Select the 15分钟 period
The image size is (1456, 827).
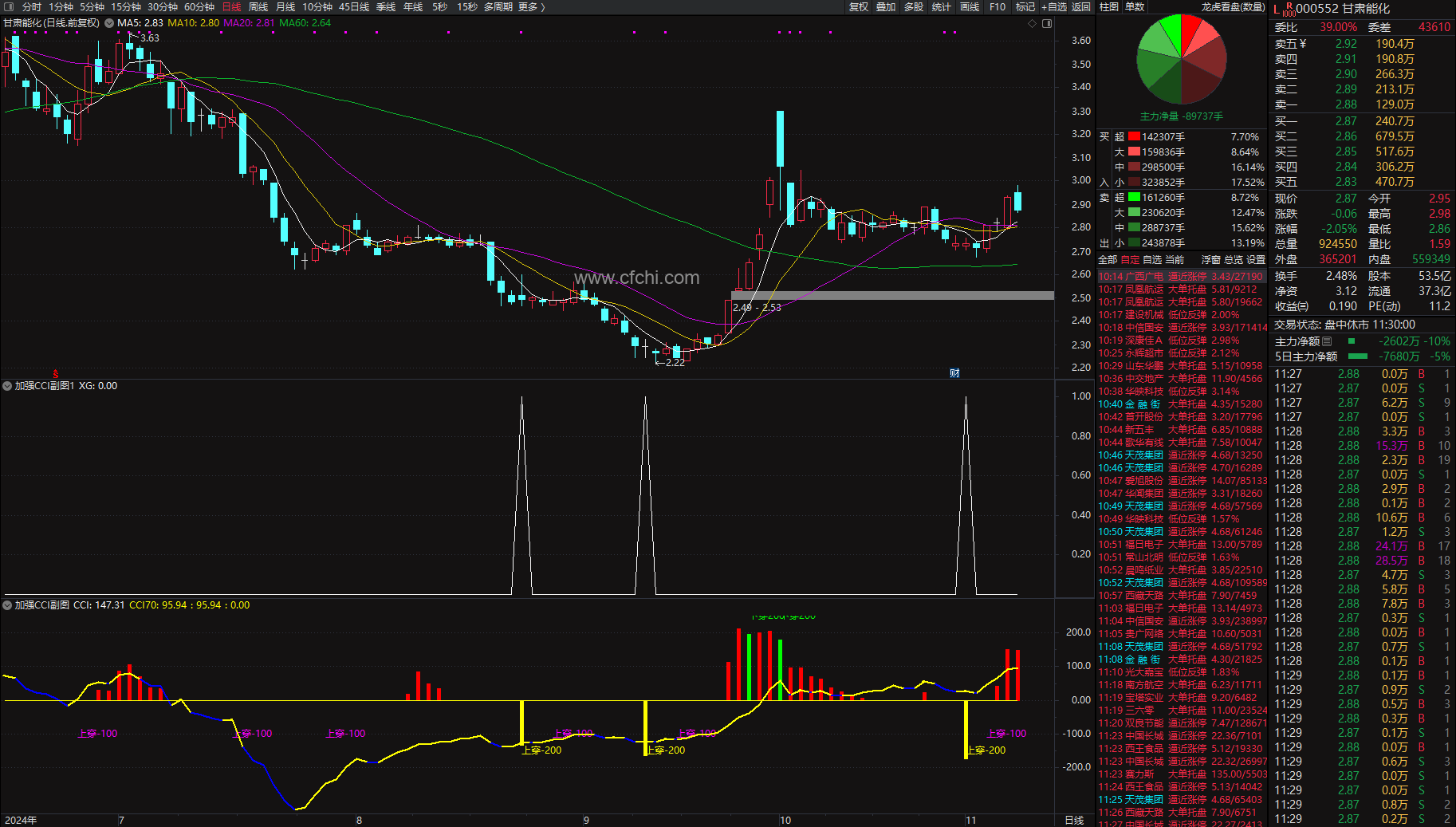click(x=126, y=6)
